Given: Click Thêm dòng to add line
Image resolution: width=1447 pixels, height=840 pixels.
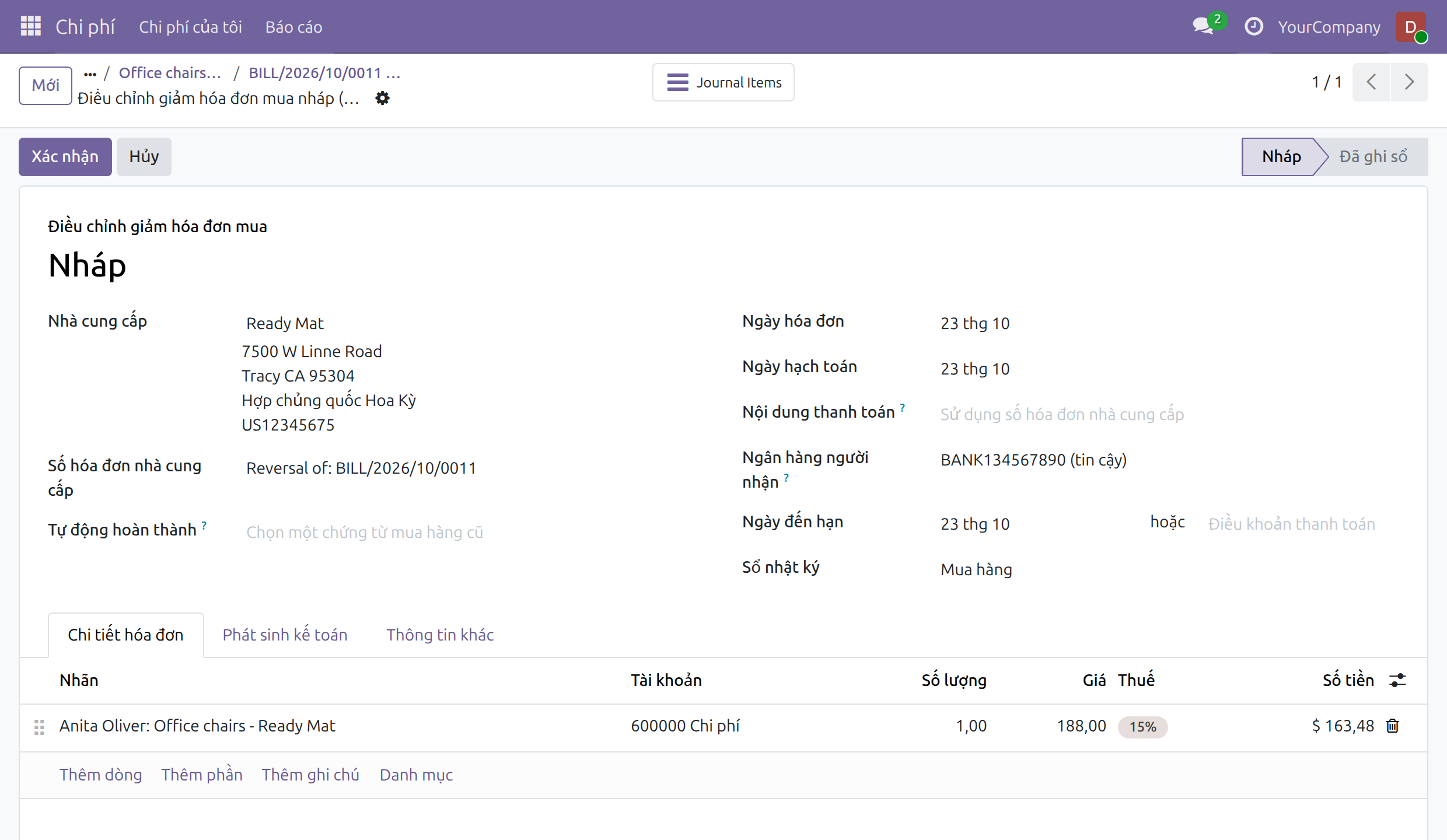Looking at the screenshot, I should point(100,775).
